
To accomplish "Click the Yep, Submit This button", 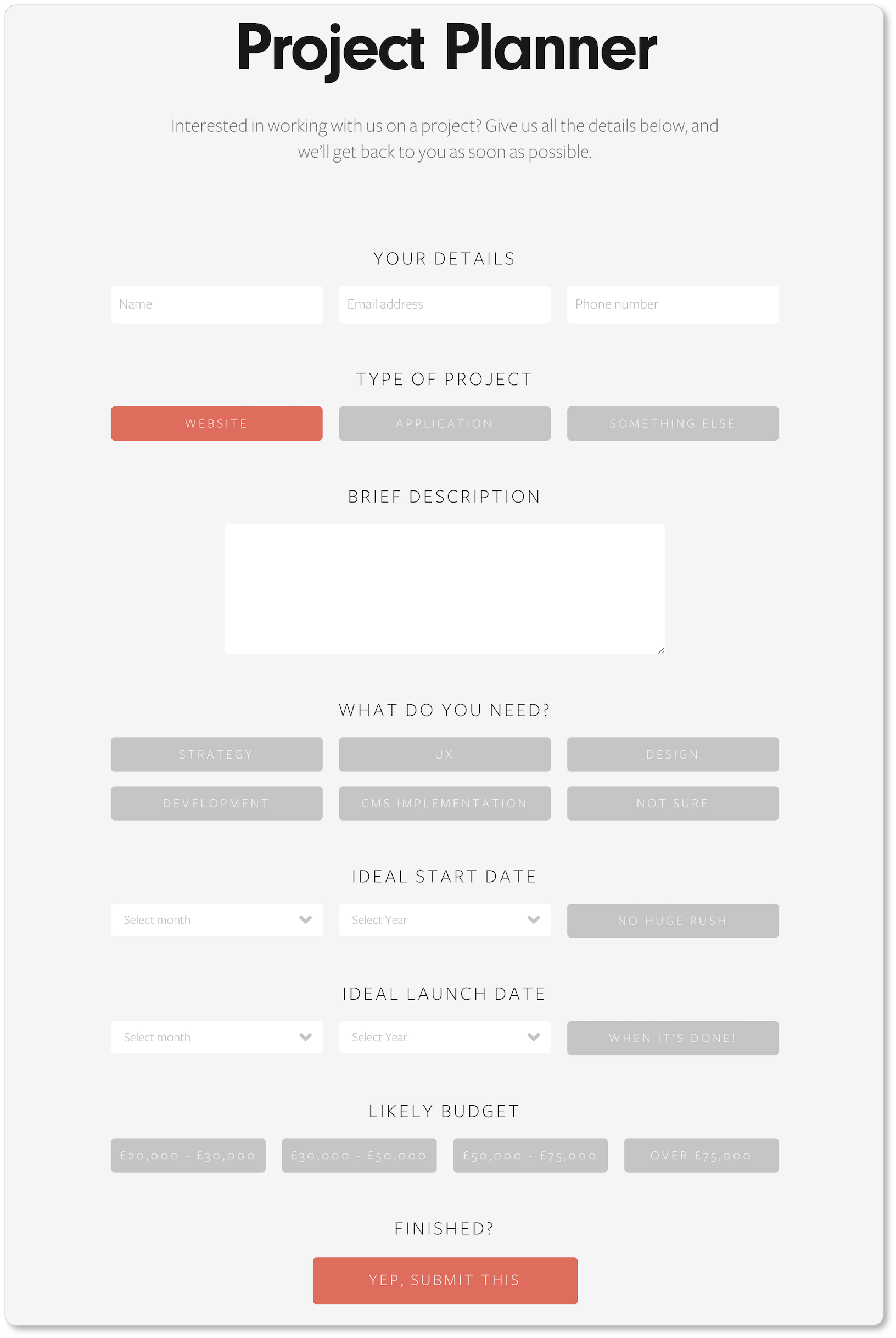I will [x=444, y=1280].
